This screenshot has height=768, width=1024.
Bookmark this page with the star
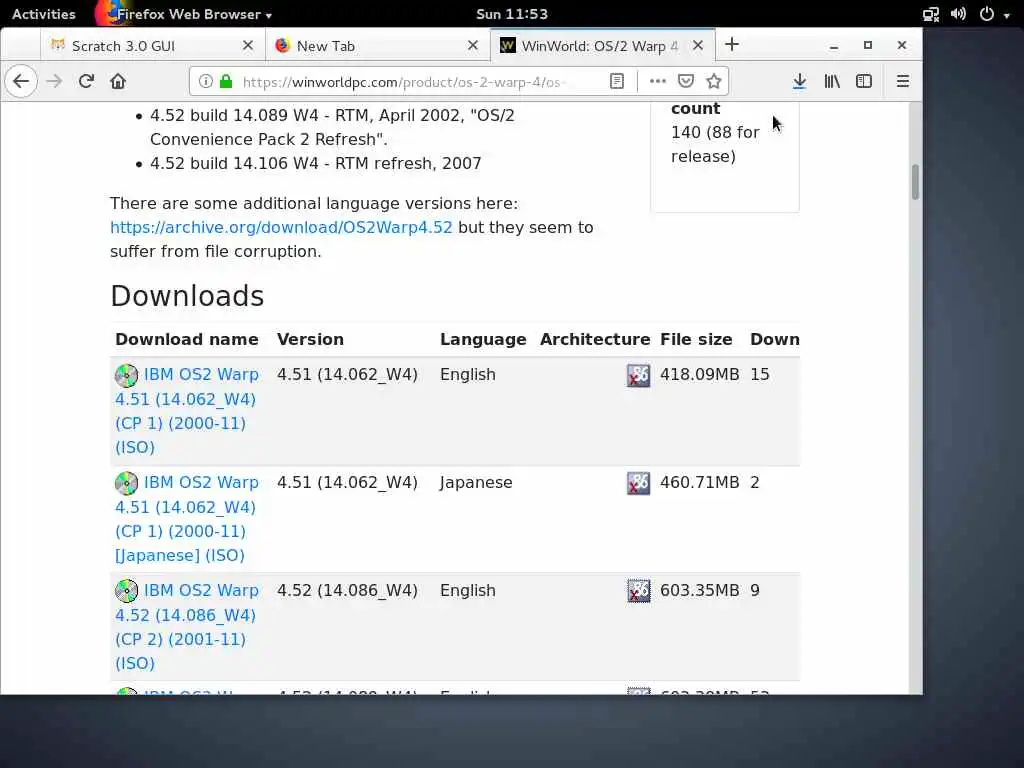coord(714,82)
